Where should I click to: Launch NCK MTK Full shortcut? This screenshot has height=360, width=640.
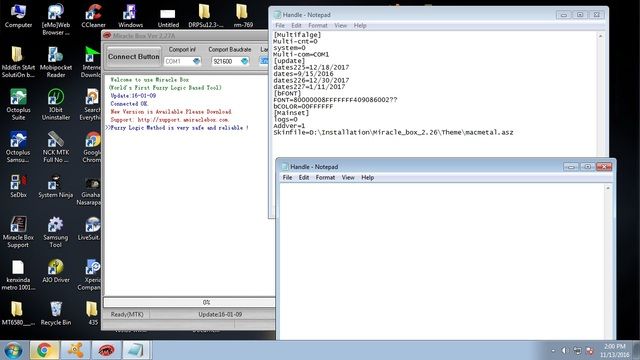pos(56,147)
